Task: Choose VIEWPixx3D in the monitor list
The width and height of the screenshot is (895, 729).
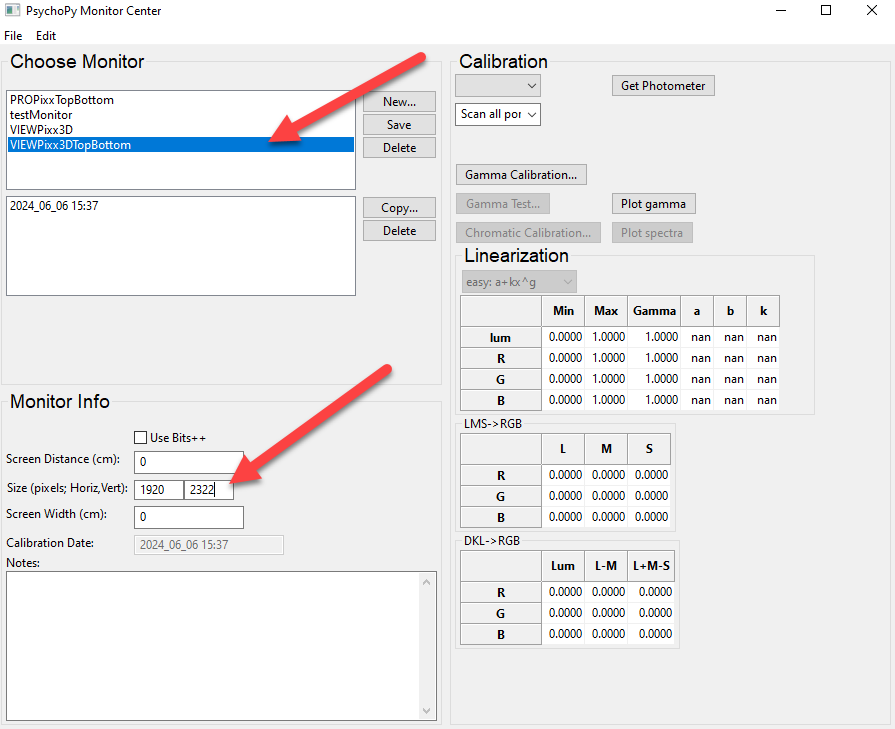Action: coord(41,129)
